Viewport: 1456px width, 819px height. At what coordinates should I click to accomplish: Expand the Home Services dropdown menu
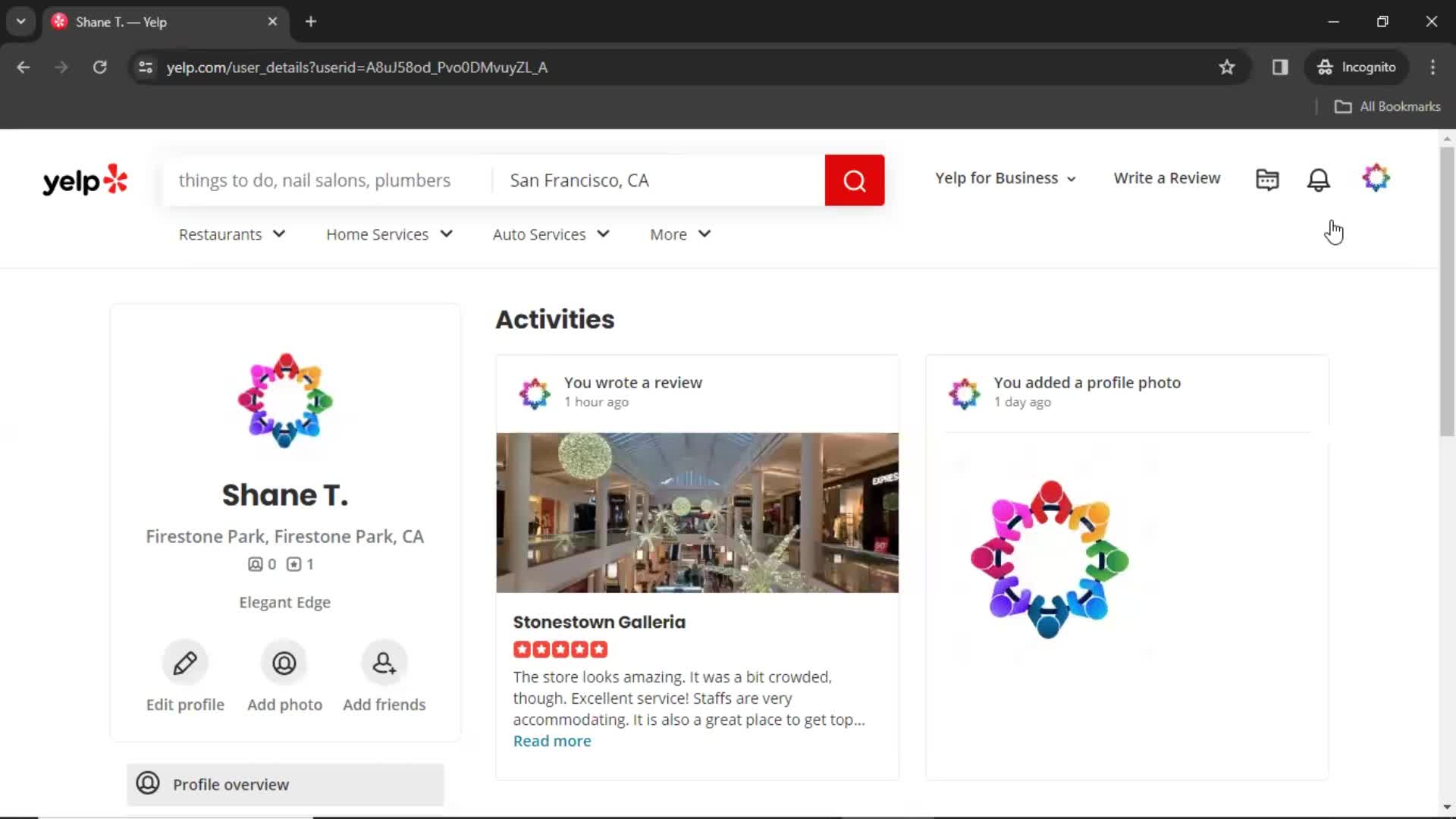389,234
